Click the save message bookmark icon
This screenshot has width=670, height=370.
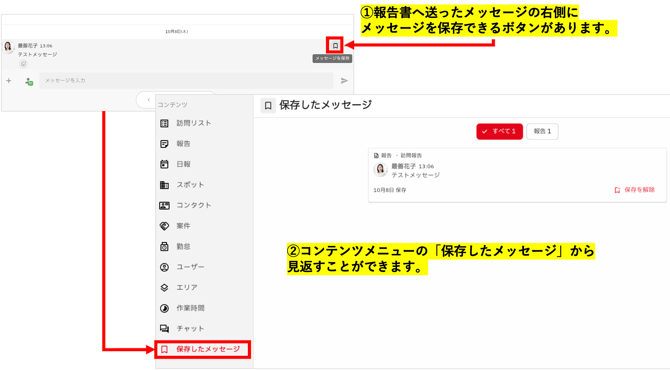(x=335, y=45)
